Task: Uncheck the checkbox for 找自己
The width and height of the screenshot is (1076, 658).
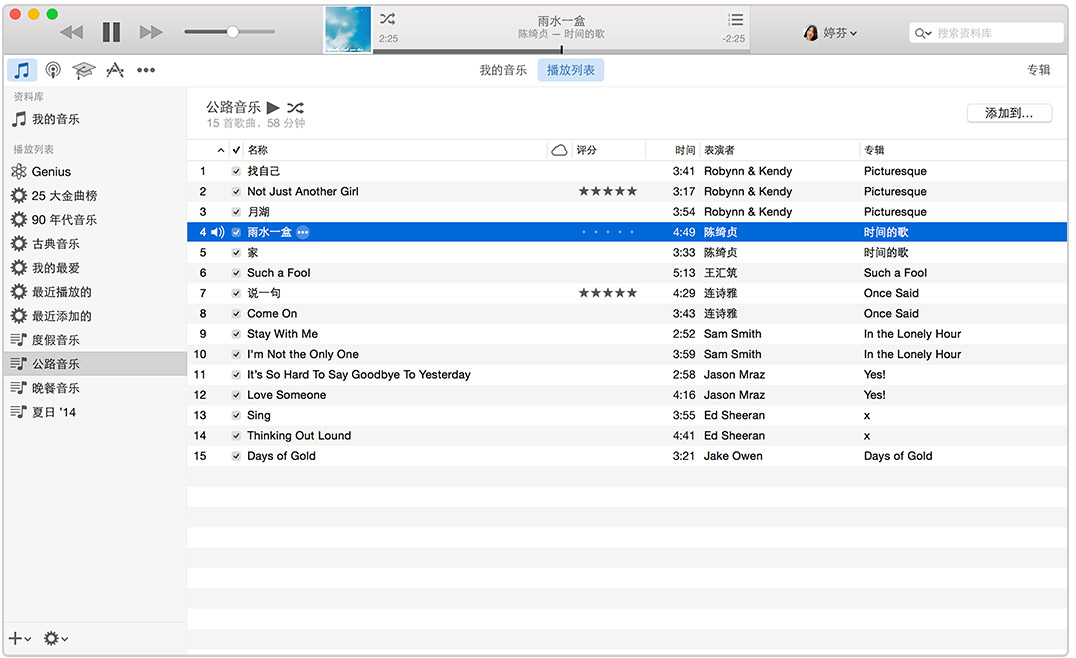Action: point(236,171)
